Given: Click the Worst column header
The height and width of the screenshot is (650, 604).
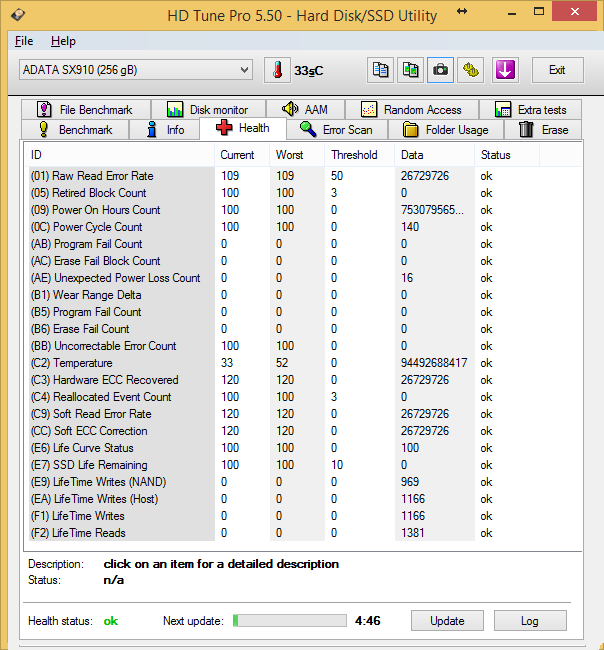Looking at the screenshot, I should click(x=297, y=155).
